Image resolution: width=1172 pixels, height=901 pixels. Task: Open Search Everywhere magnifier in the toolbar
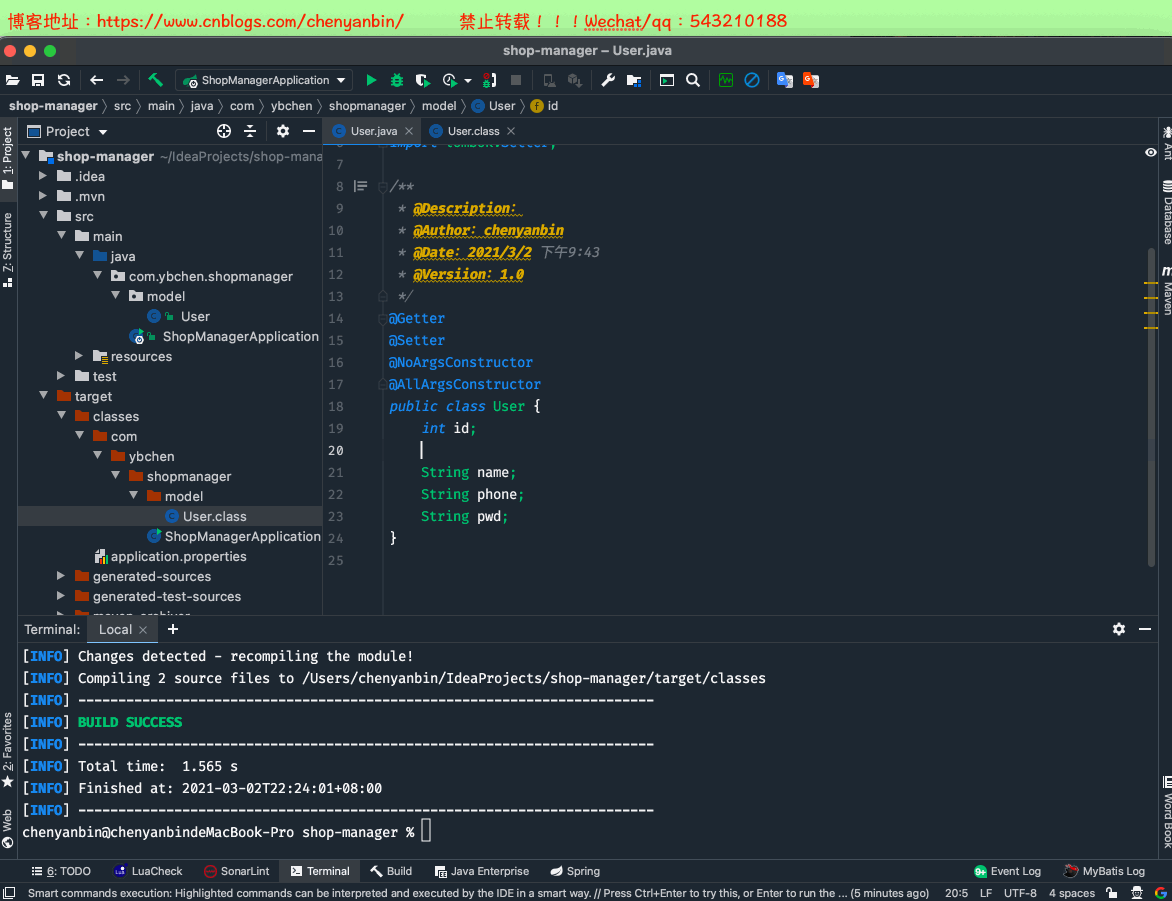693,80
